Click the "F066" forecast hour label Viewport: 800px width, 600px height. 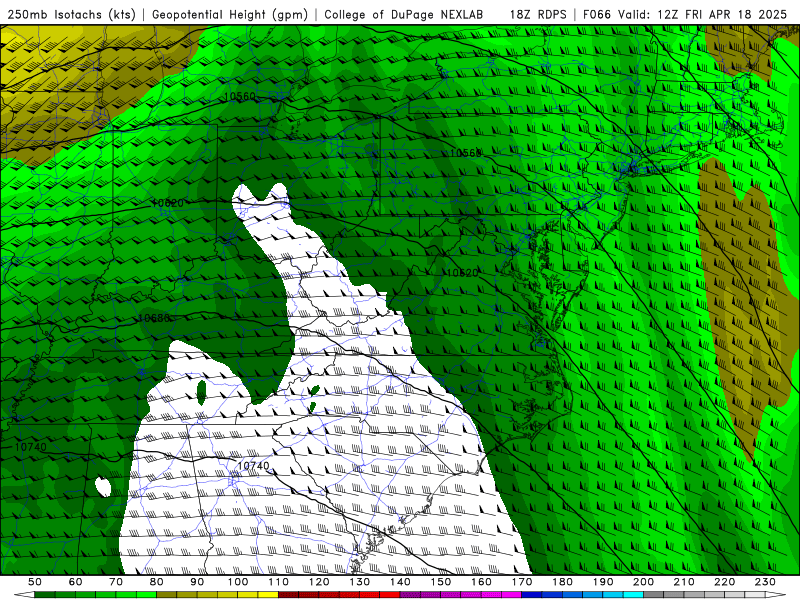(597, 14)
